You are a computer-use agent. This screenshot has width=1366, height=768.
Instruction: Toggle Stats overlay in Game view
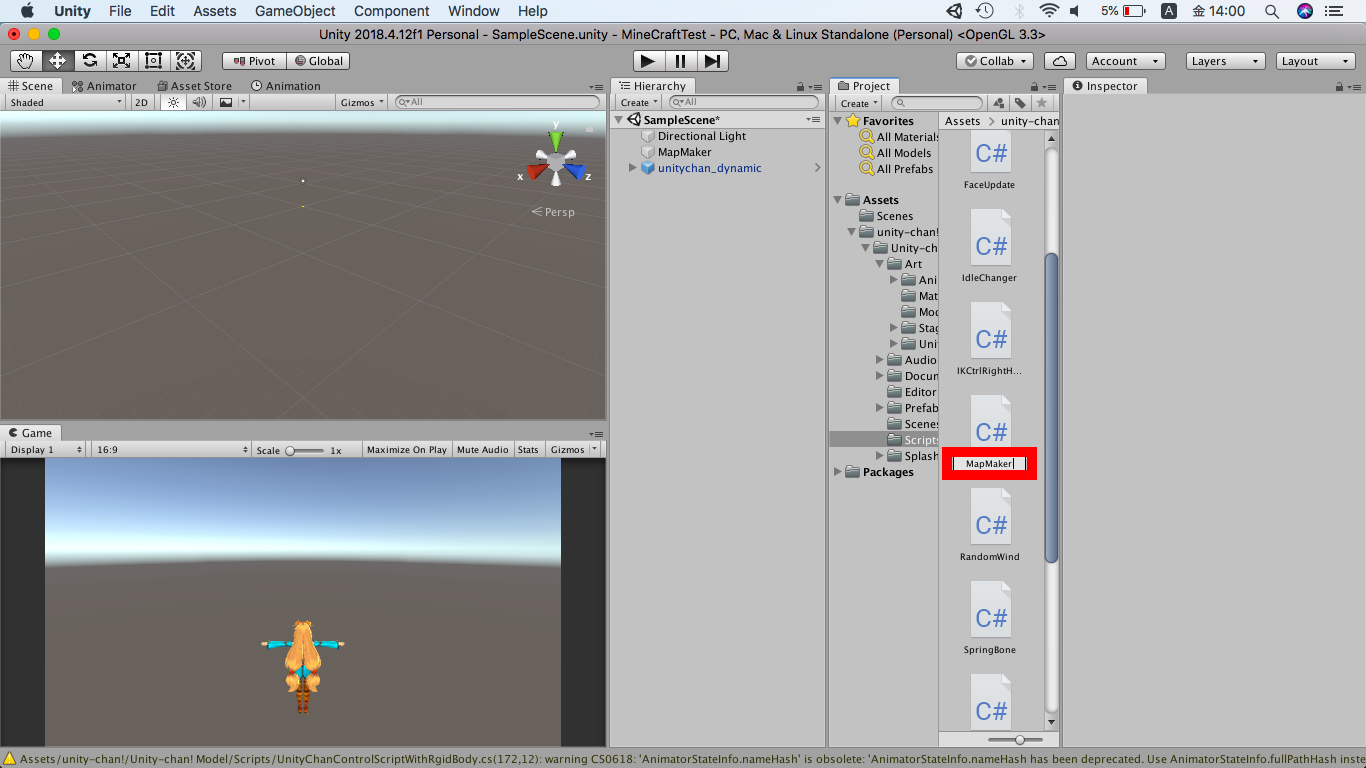coord(528,450)
